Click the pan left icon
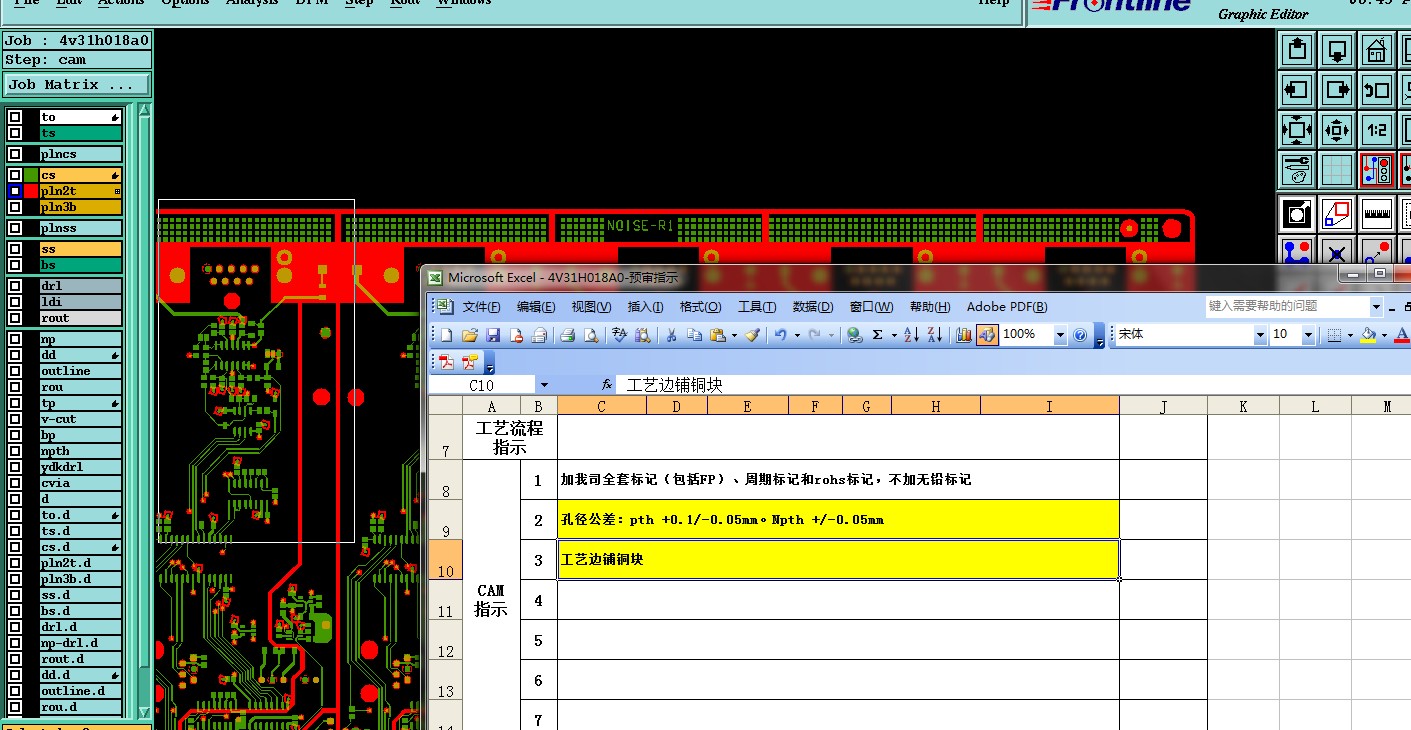1411x730 pixels. 1297,89
